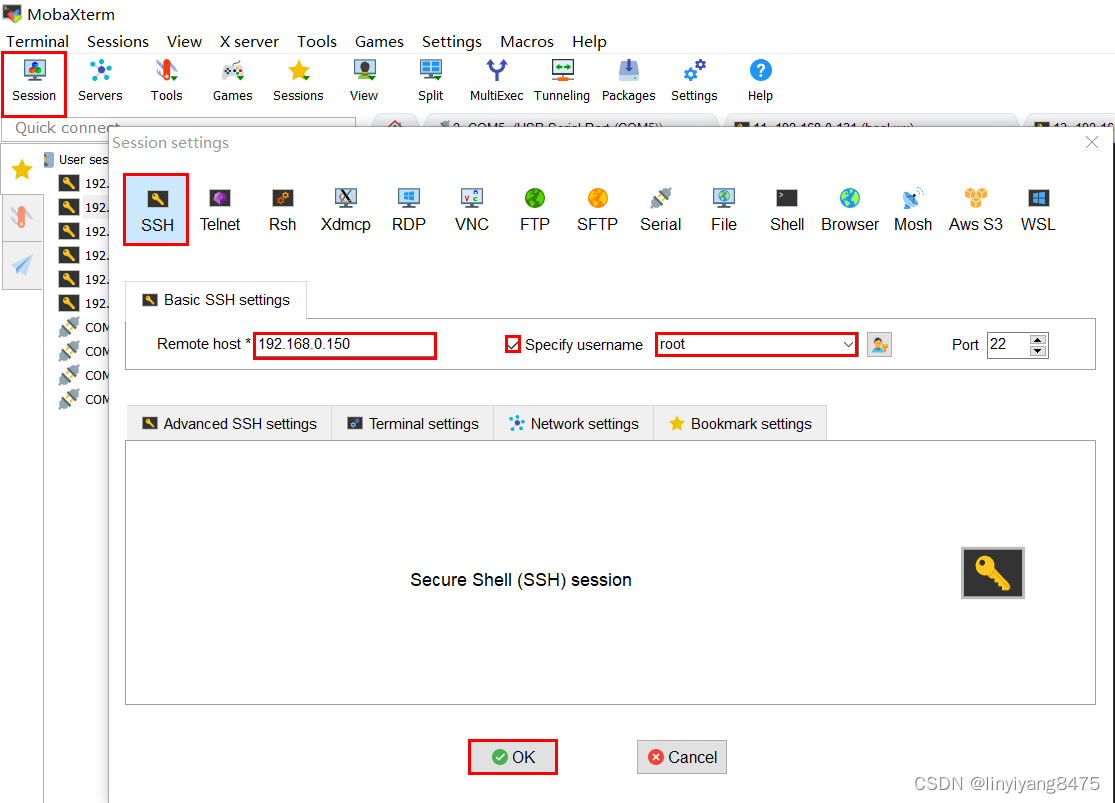The width and height of the screenshot is (1115, 803).
Task: Launch the Tunneling tool
Action: pos(561,80)
